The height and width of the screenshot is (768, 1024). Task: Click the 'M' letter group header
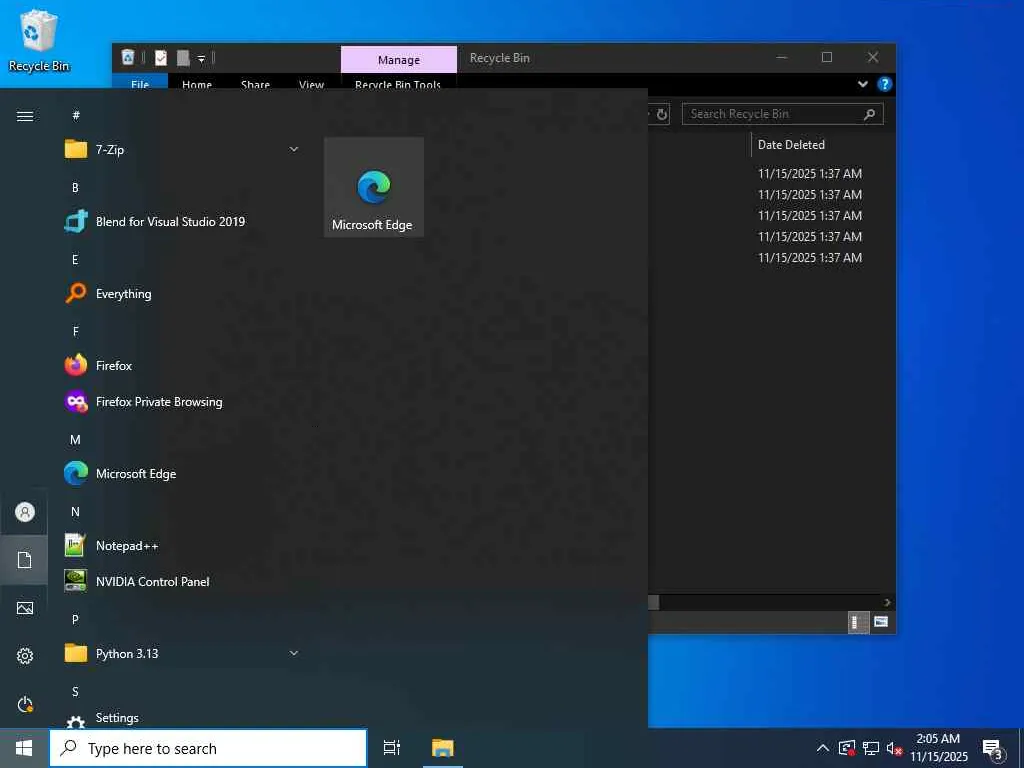coord(76,440)
